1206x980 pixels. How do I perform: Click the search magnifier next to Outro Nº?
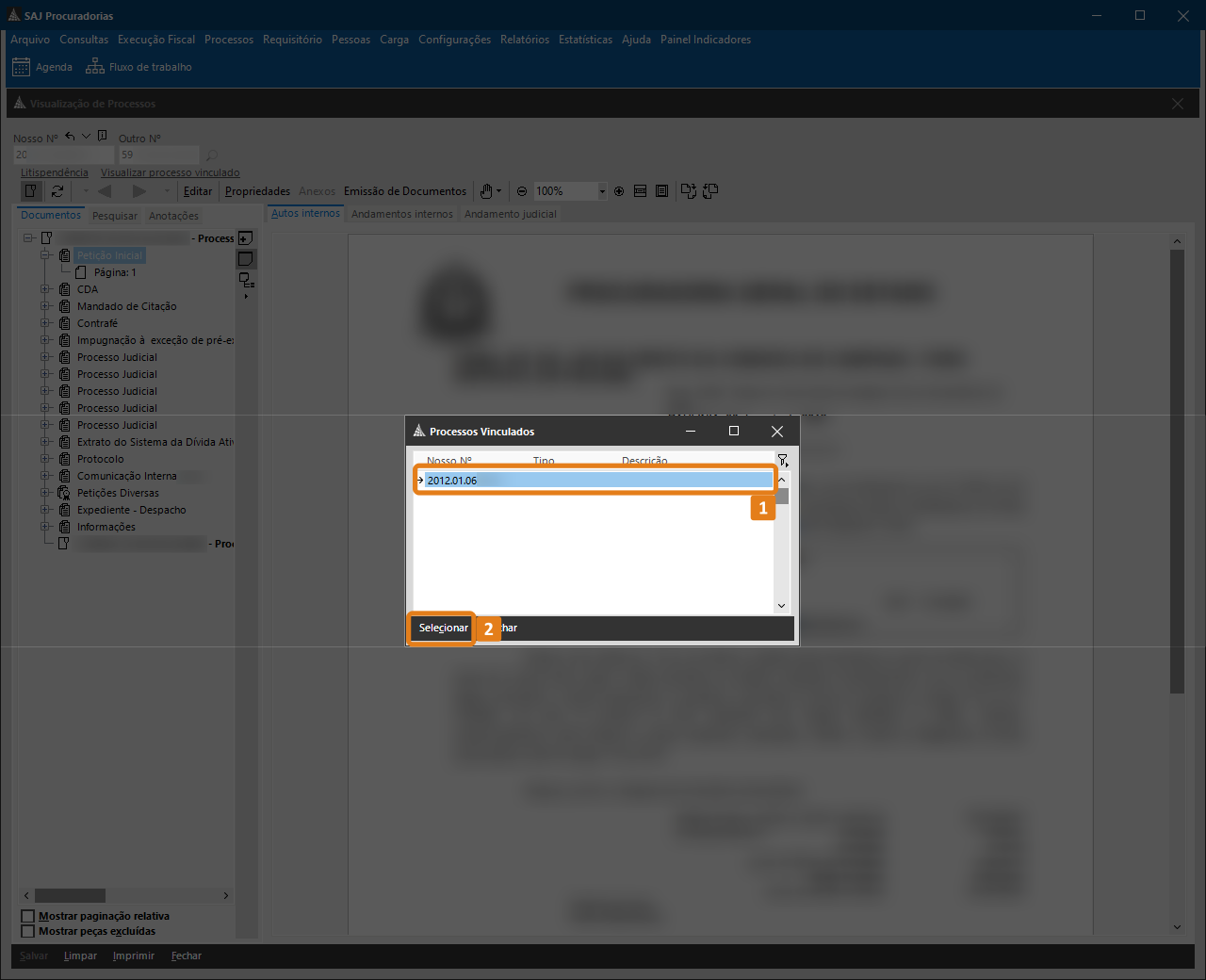pyautogui.click(x=212, y=155)
